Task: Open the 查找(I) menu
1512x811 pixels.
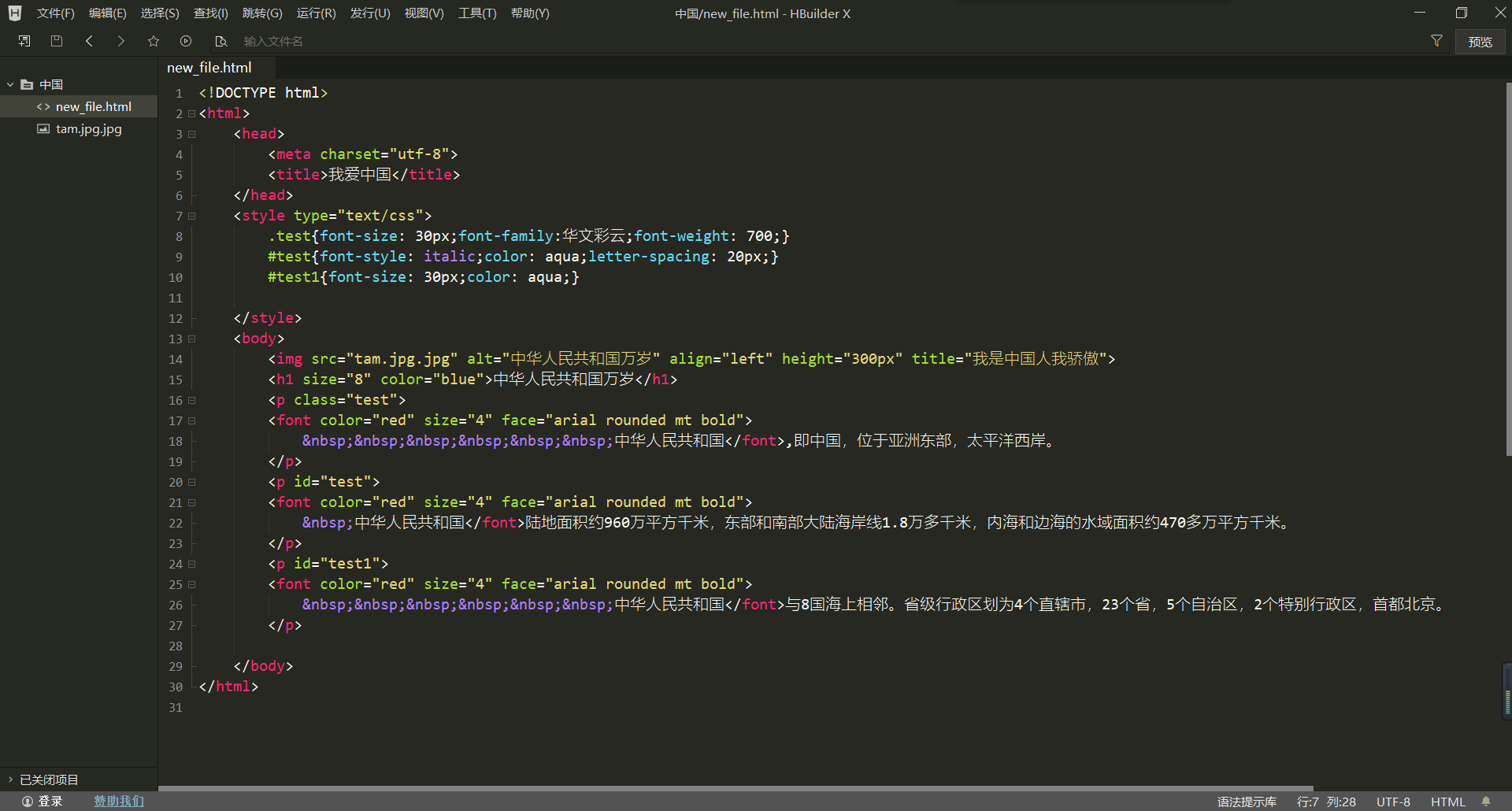Action: coord(211,13)
